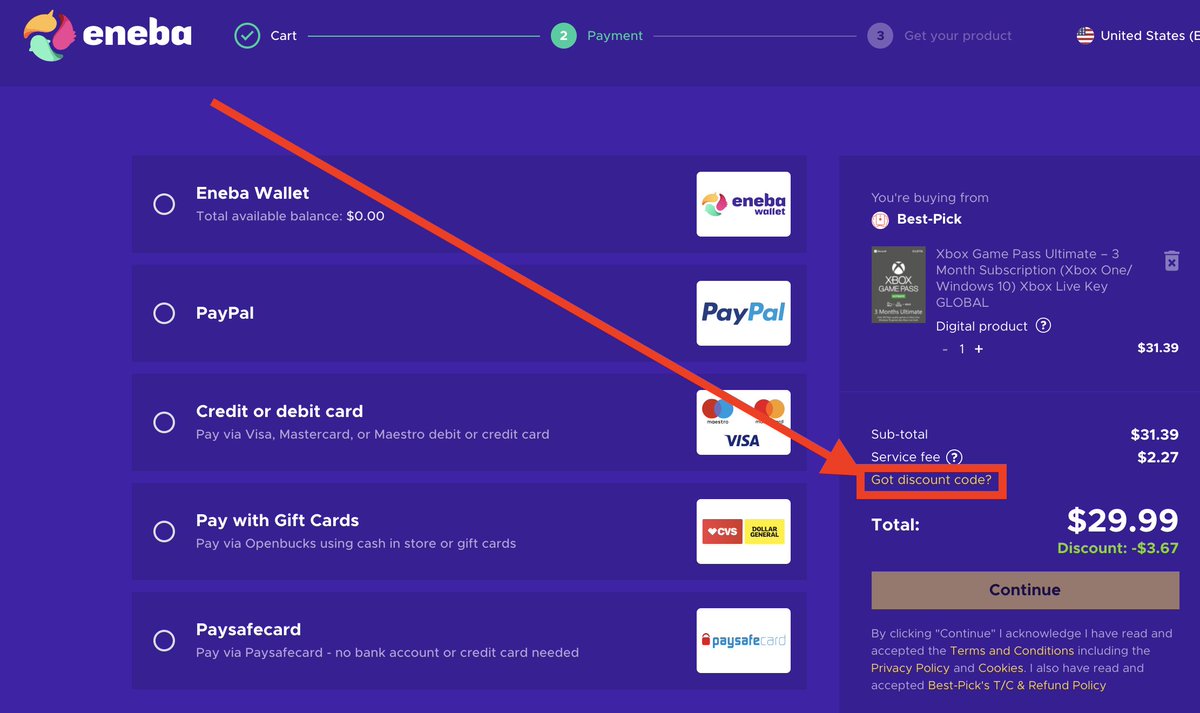Click the Total $29.99 amount
The height and width of the screenshot is (713, 1200).
pos(1123,519)
